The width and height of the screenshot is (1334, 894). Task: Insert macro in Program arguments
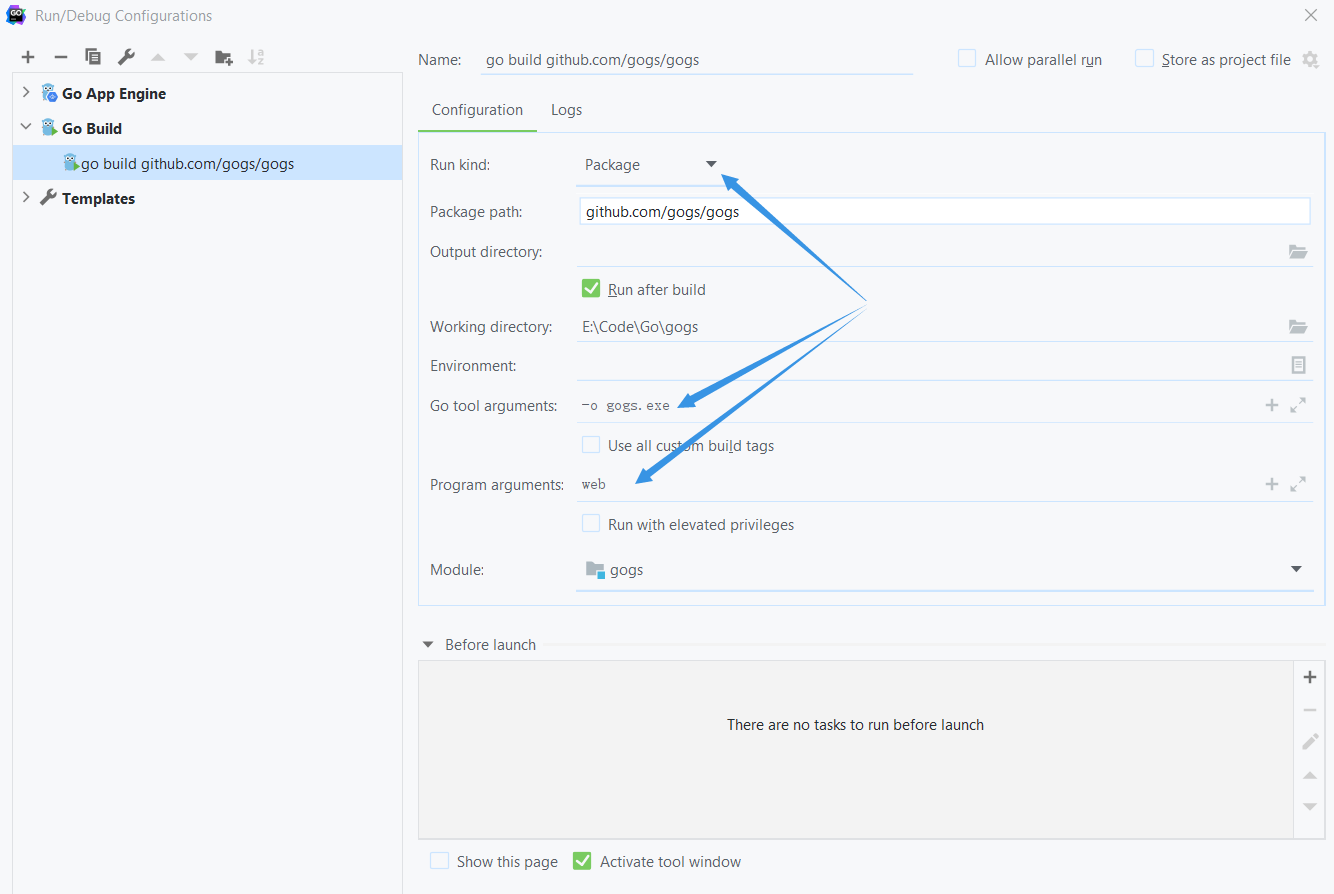[1272, 484]
